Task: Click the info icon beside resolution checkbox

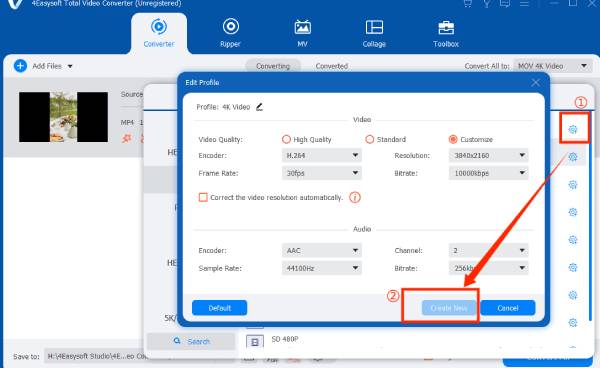Action: click(x=355, y=197)
